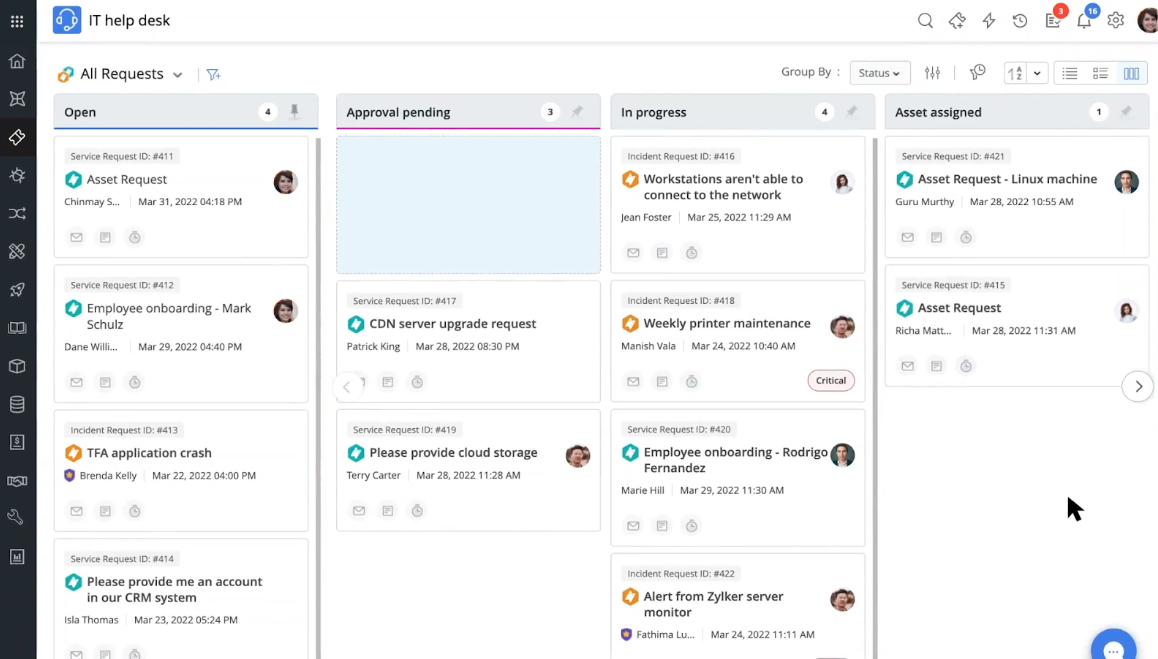Image resolution: width=1158 pixels, height=659 pixels.
Task: Open the Requests module ticket icon
Action: pos(17,137)
